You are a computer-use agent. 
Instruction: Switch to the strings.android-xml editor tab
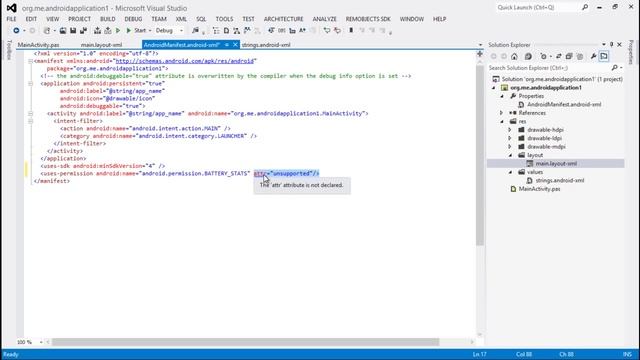point(266,45)
